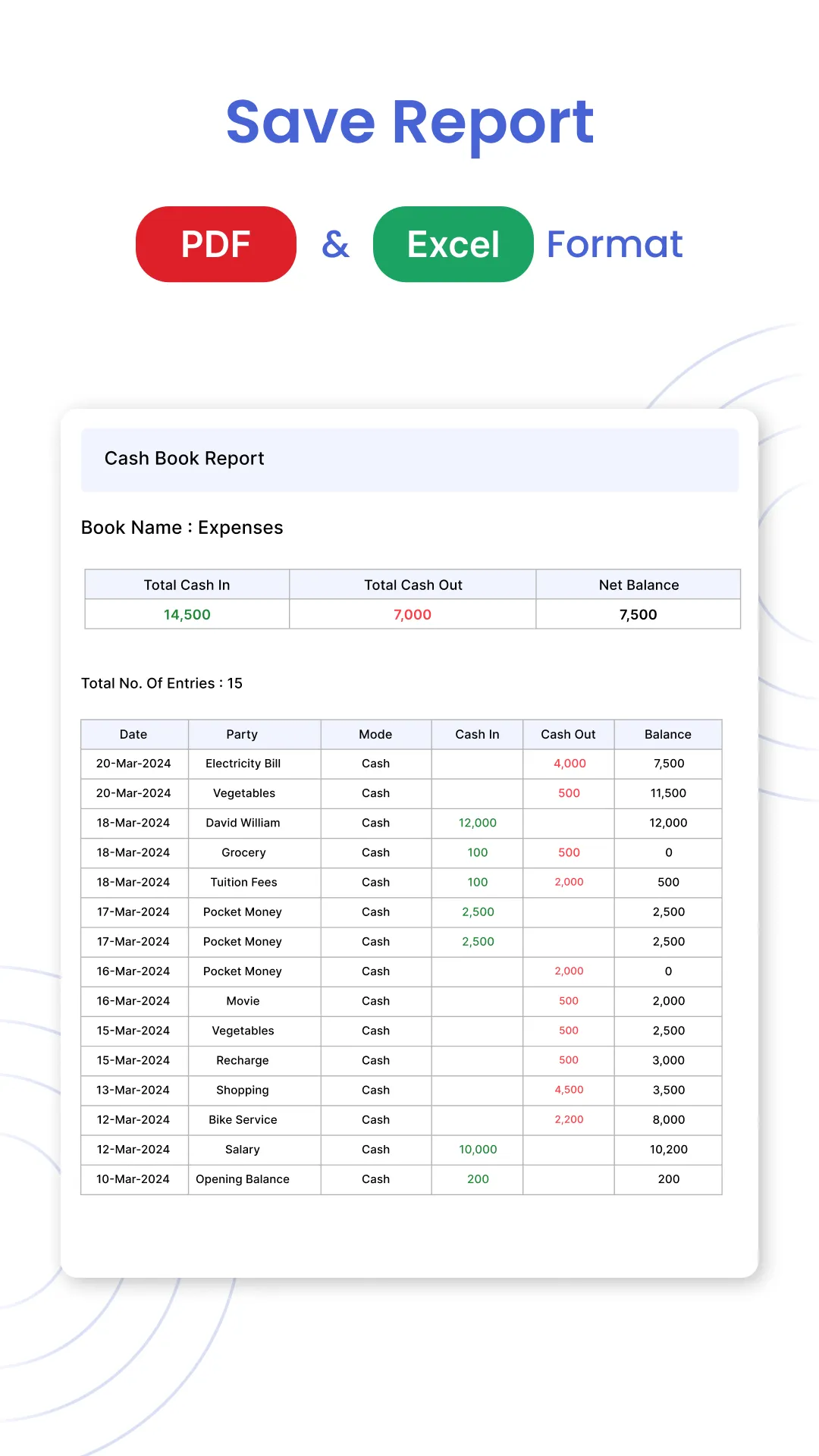Click the green Excel pill
The height and width of the screenshot is (1456, 819).
click(453, 244)
